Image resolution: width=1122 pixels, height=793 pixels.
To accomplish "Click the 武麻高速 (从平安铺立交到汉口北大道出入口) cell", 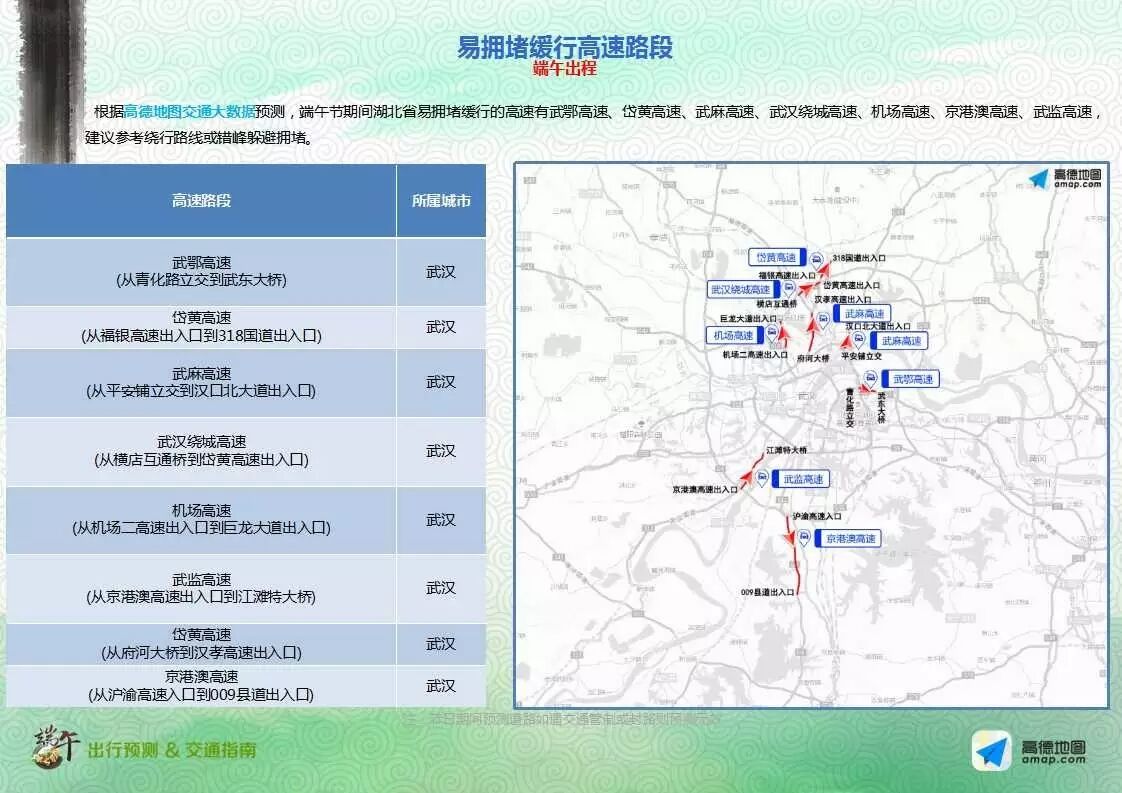I will tap(201, 382).
